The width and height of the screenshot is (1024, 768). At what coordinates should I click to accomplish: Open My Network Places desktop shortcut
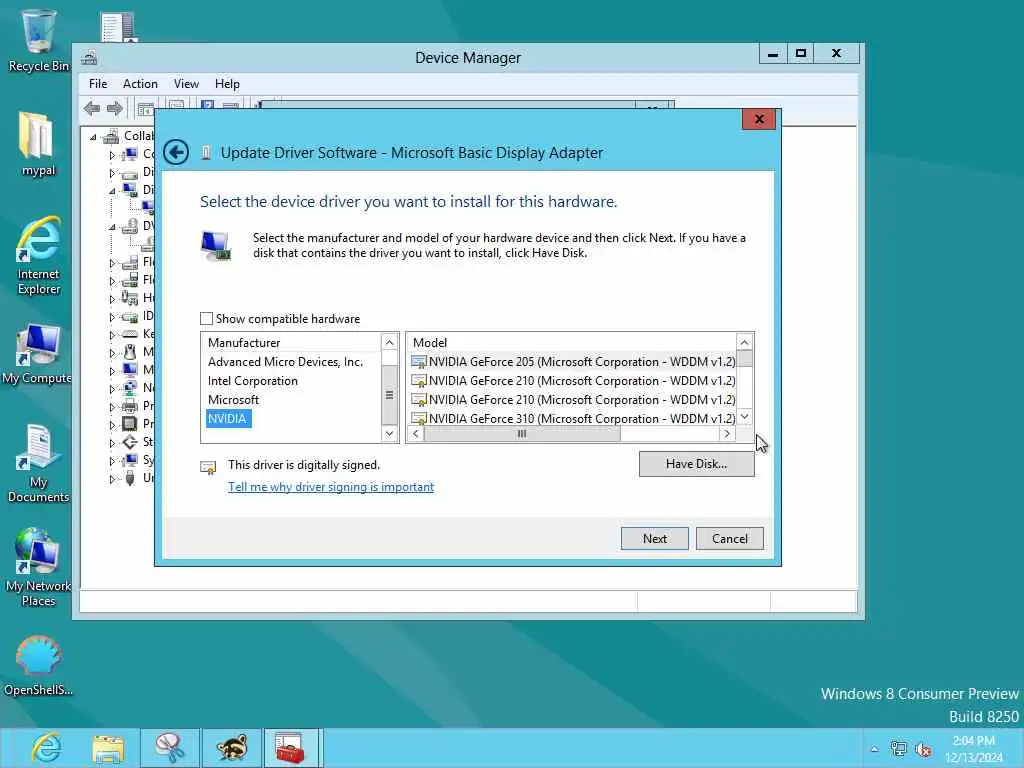38,567
